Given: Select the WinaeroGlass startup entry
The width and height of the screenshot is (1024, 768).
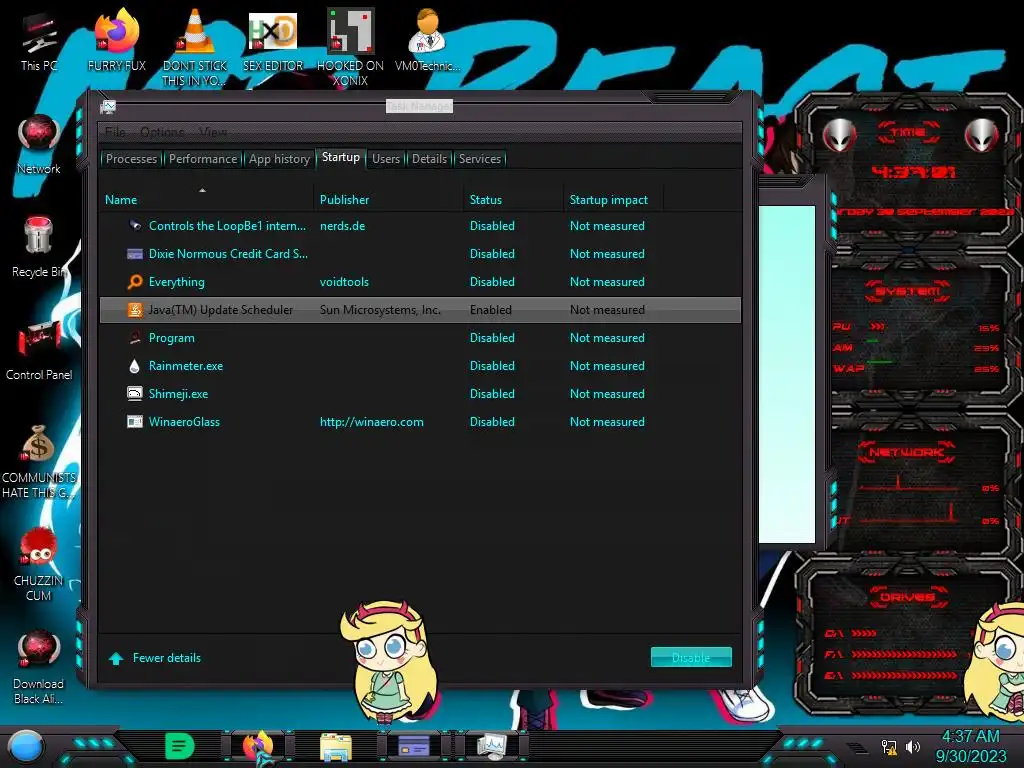Looking at the screenshot, I should [x=421, y=421].
